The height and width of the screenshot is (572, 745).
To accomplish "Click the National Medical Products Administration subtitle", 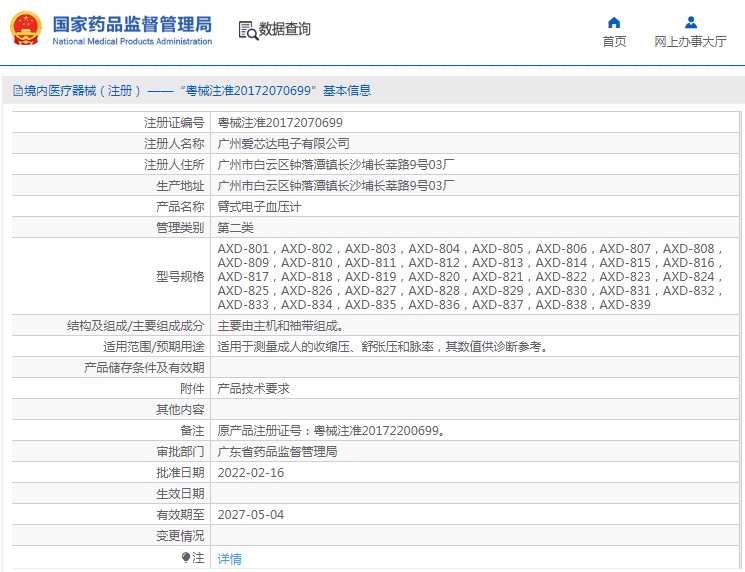I will pos(132,41).
